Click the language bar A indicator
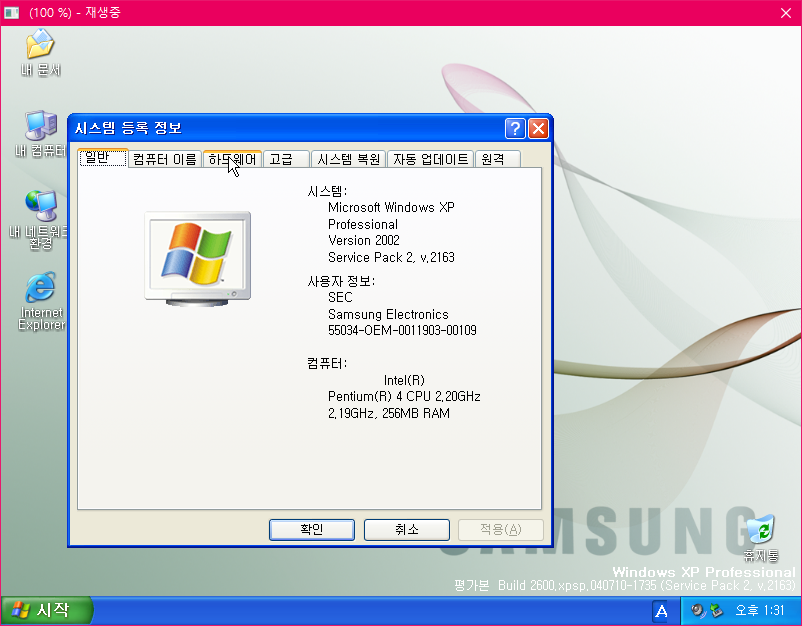This screenshot has width=802, height=626. point(661,611)
